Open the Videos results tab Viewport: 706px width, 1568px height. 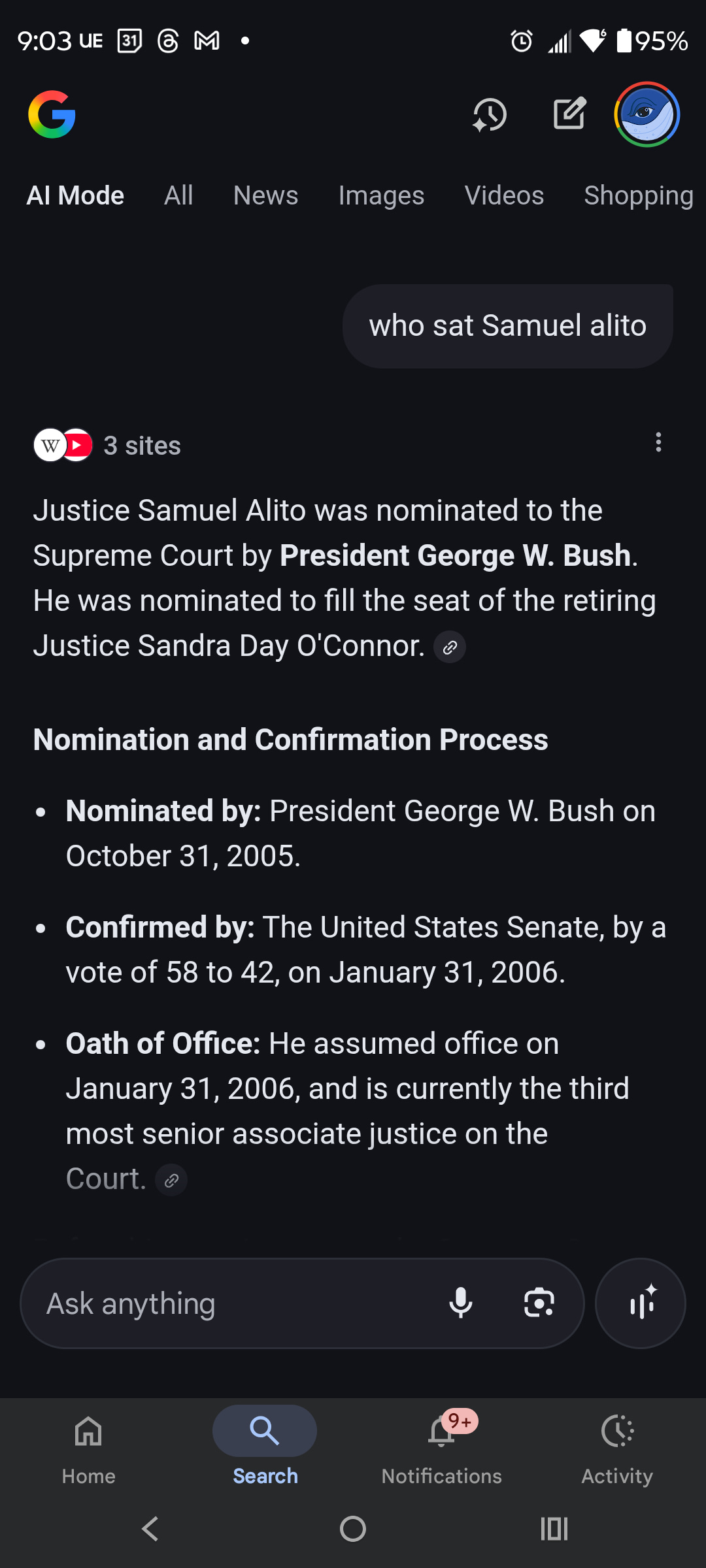pyautogui.click(x=504, y=195)
